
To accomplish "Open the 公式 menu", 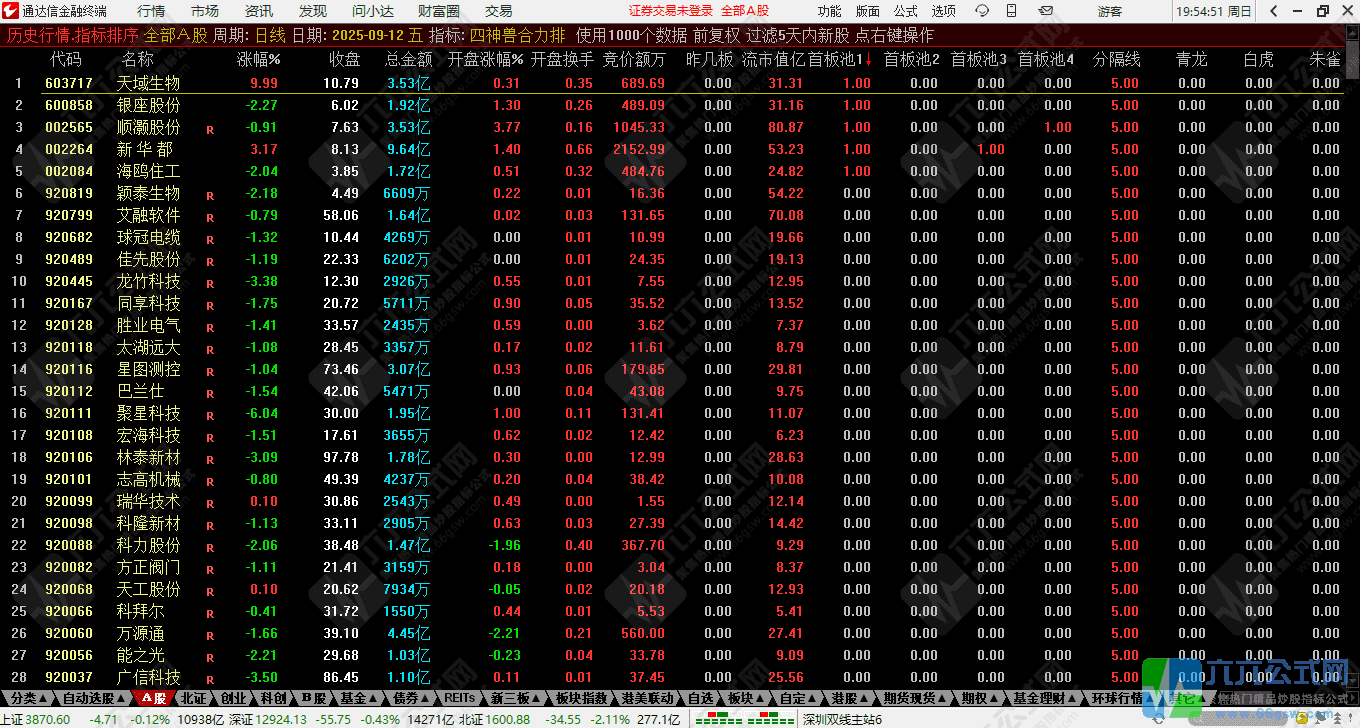I will pyautogui.click(x=906, y=11).
